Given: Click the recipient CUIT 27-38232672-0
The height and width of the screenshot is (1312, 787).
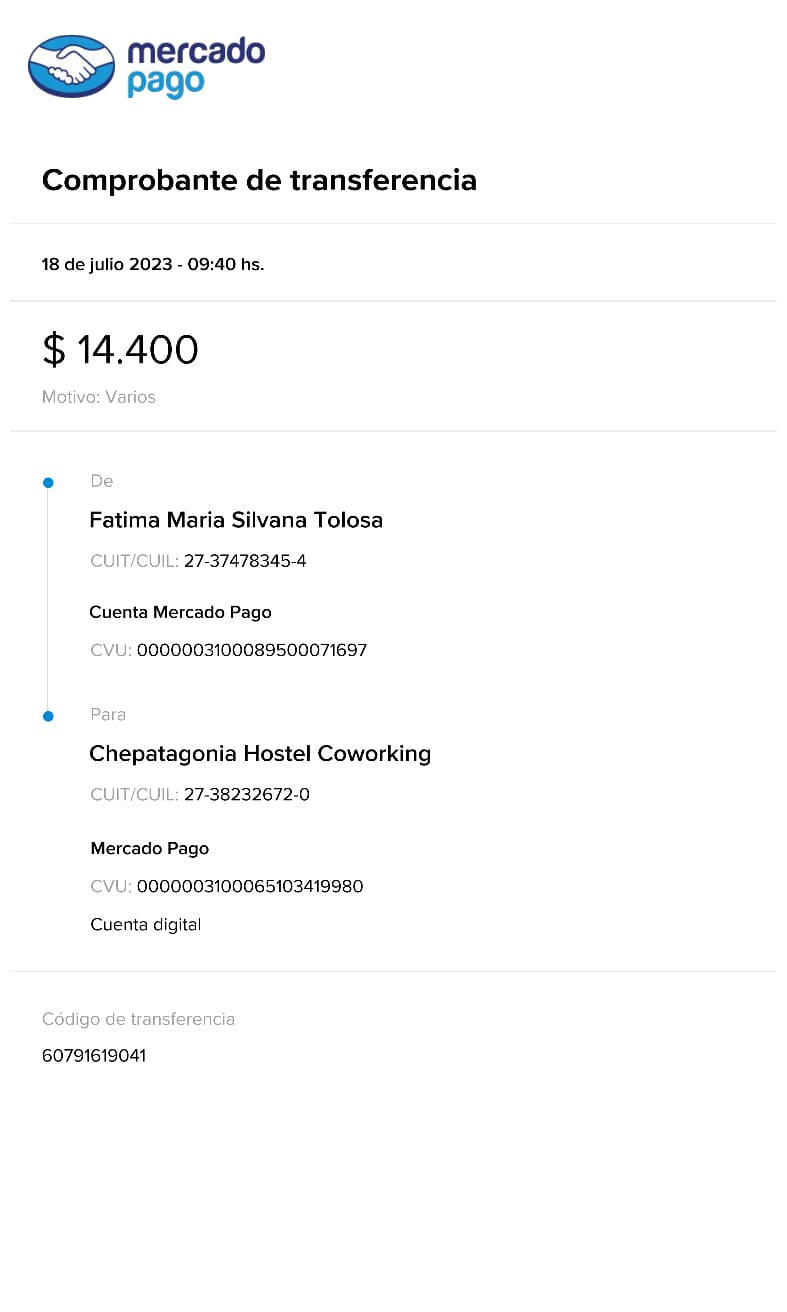Looking at the screenshot, I should (x=246, y=795).
